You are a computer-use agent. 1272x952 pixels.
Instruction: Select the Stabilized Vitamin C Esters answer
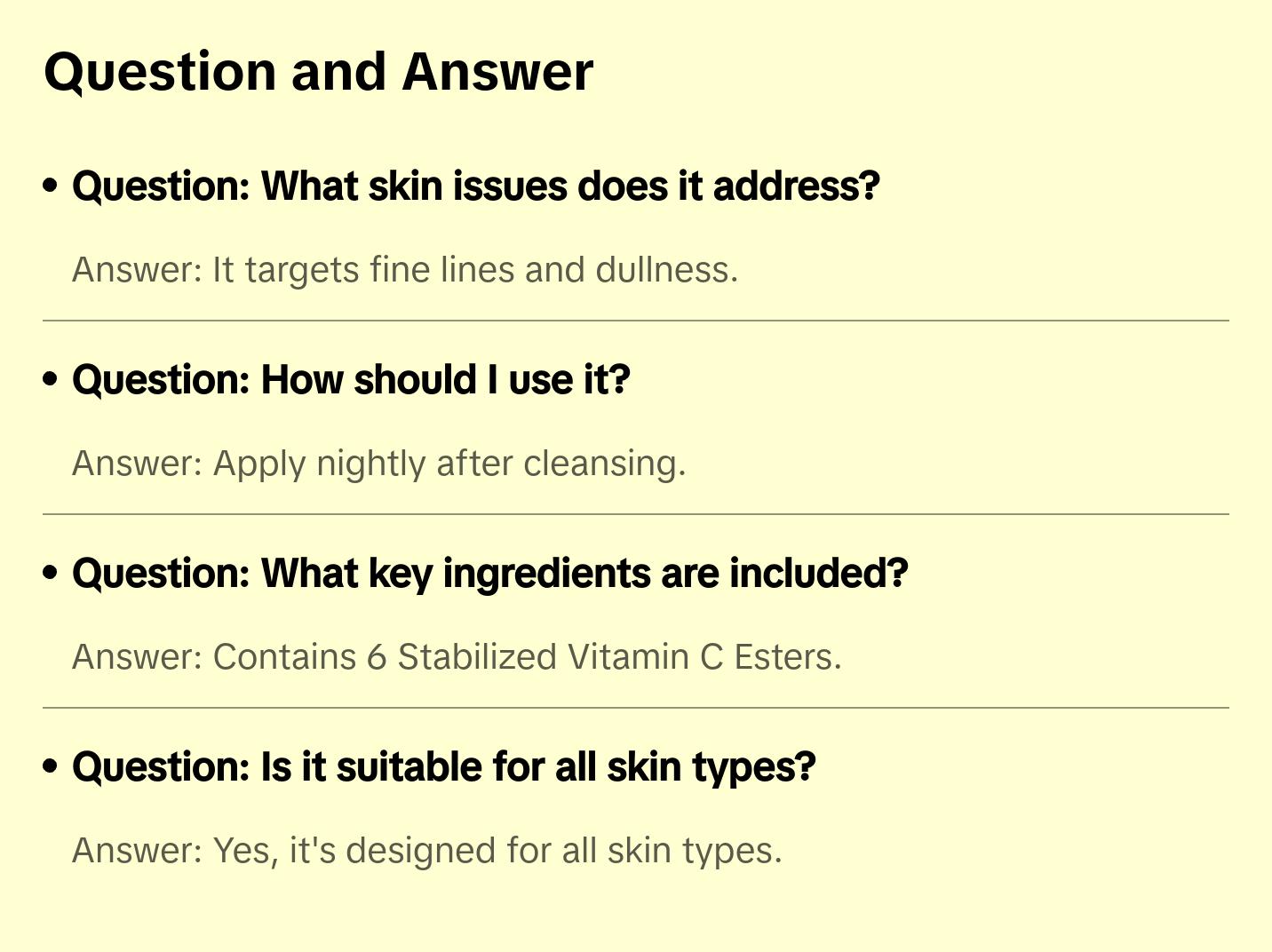(457, 657)
